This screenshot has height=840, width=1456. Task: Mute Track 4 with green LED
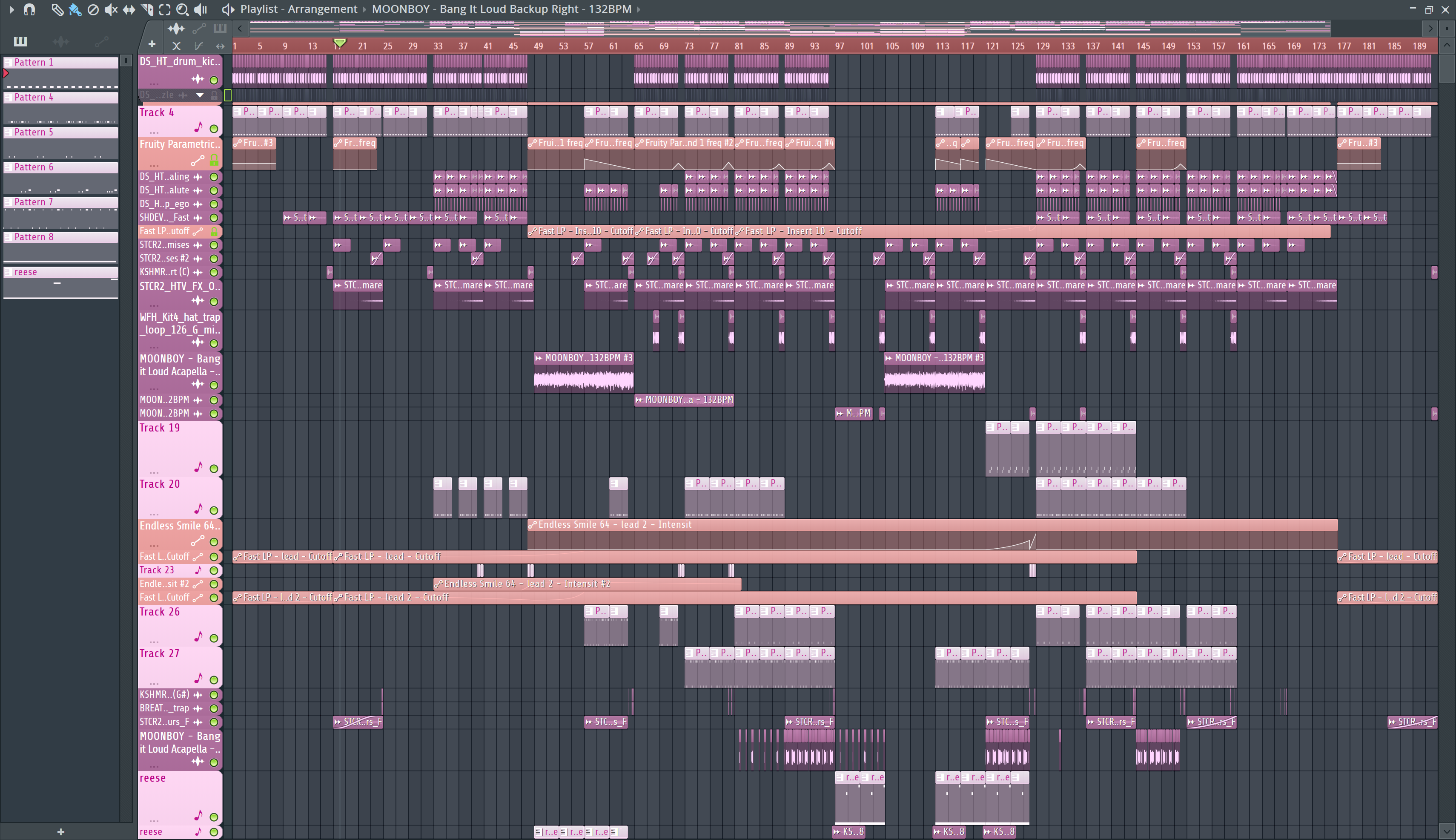coord(214,129)
